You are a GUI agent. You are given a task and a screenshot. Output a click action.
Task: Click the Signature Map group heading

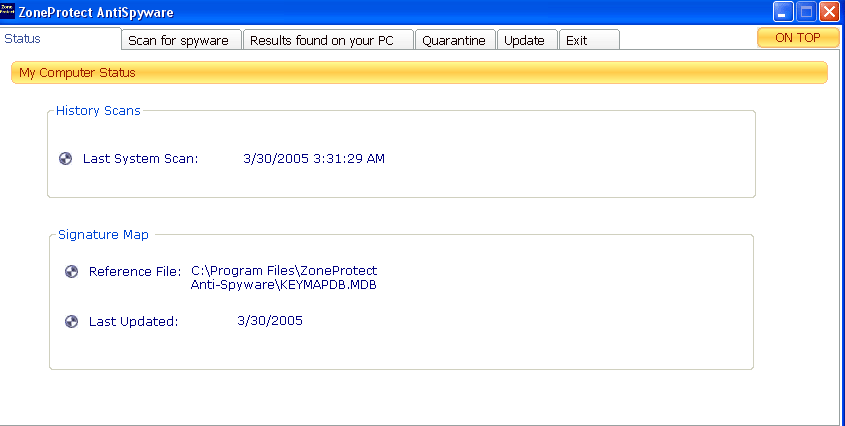coord(103,235)
